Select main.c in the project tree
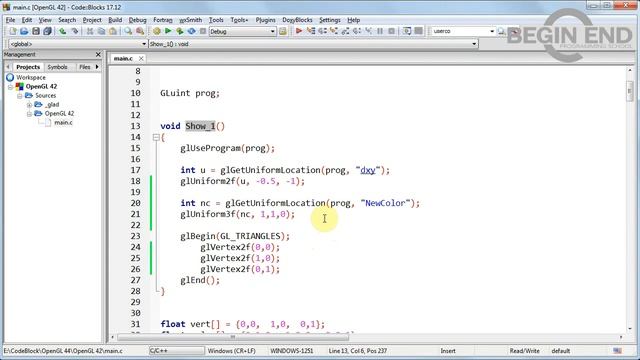Image resolution: width=640 pixels, height=360 pixels. [x=63, y=122]
